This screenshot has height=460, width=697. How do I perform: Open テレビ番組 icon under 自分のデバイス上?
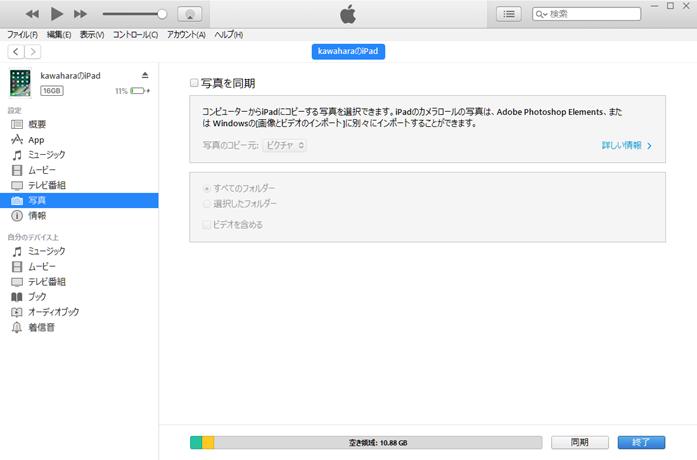point(17,282)
